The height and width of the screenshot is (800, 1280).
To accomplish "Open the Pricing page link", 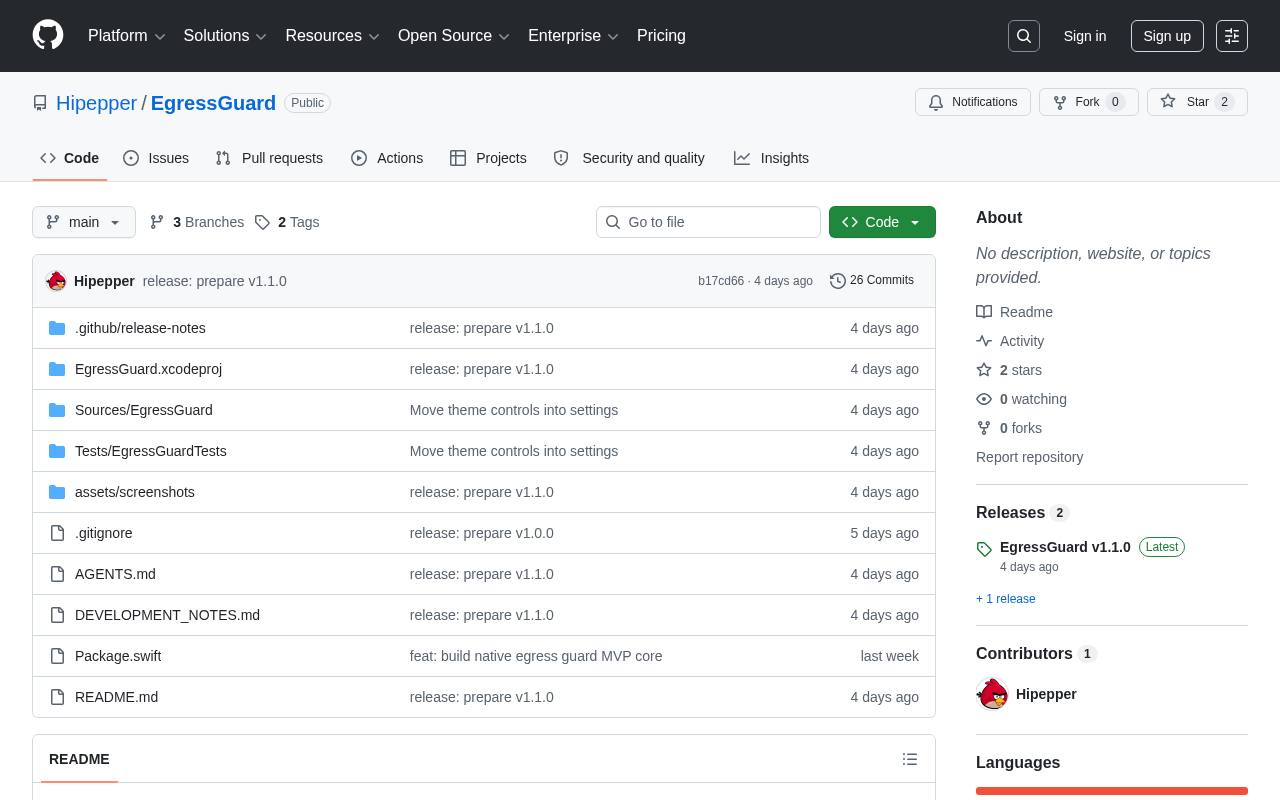I will 662,36.
